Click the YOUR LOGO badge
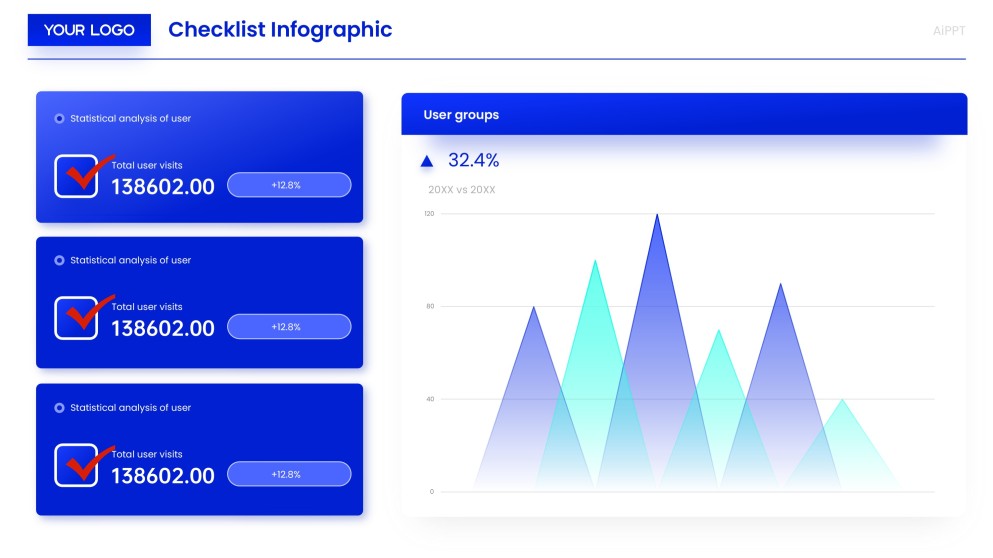993x558 pixels. (89, 30)
